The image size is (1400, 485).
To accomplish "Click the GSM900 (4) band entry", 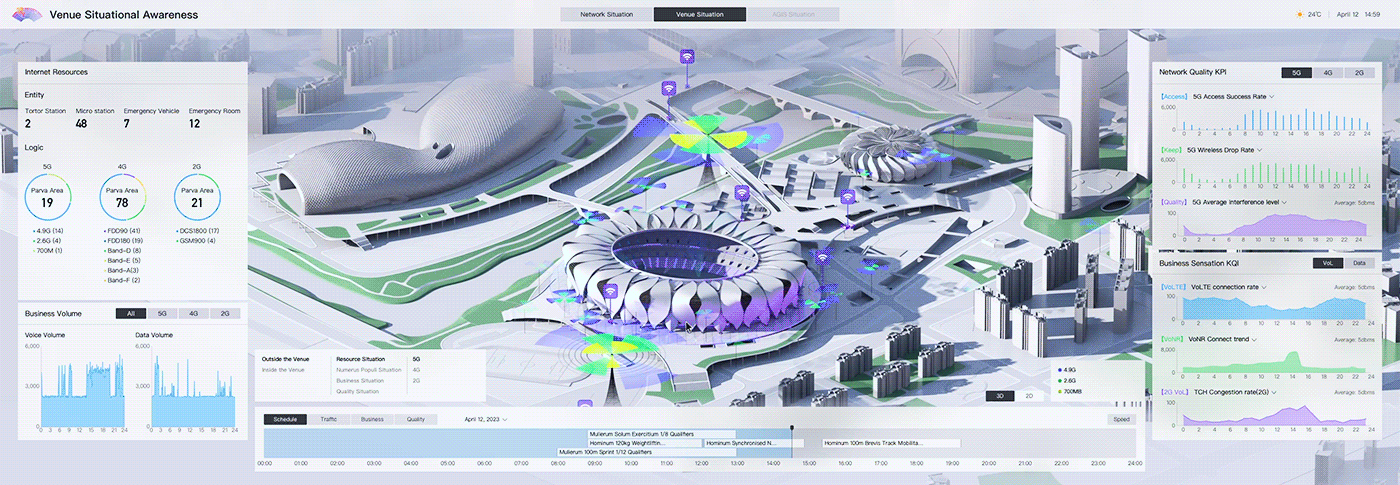I will (x=194, y=241).
